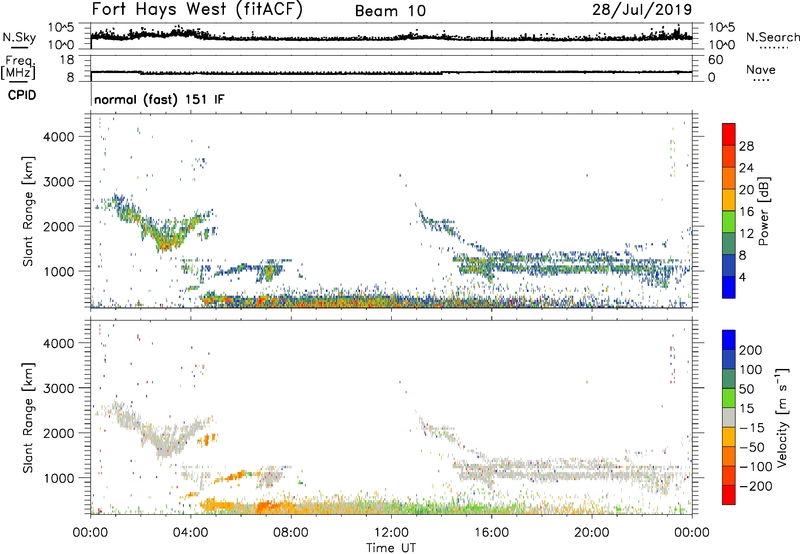Click the title 'Fort Hays West (fitACF)'
800x554 pixels.
pos(197,10)
